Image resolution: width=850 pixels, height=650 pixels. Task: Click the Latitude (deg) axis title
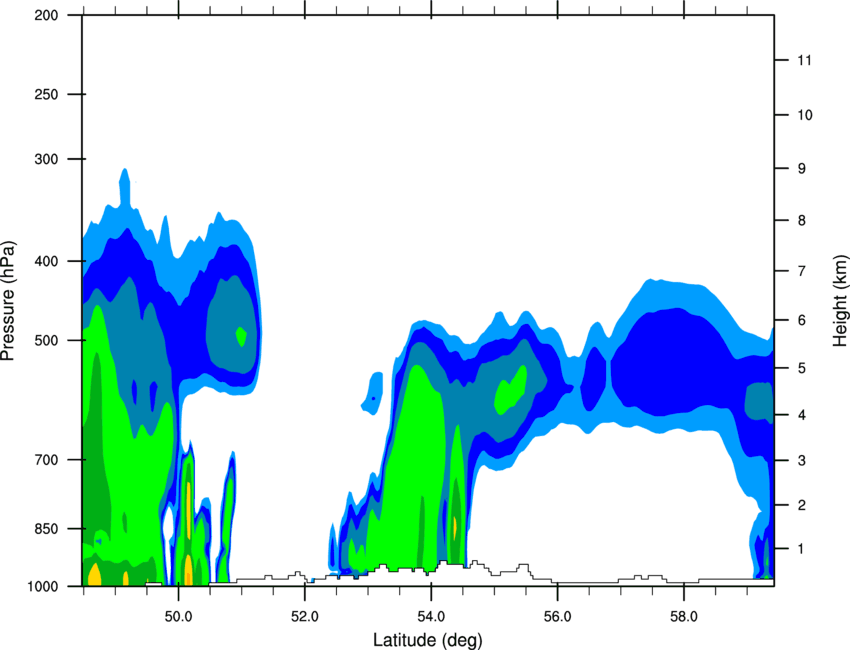(427, 640)
